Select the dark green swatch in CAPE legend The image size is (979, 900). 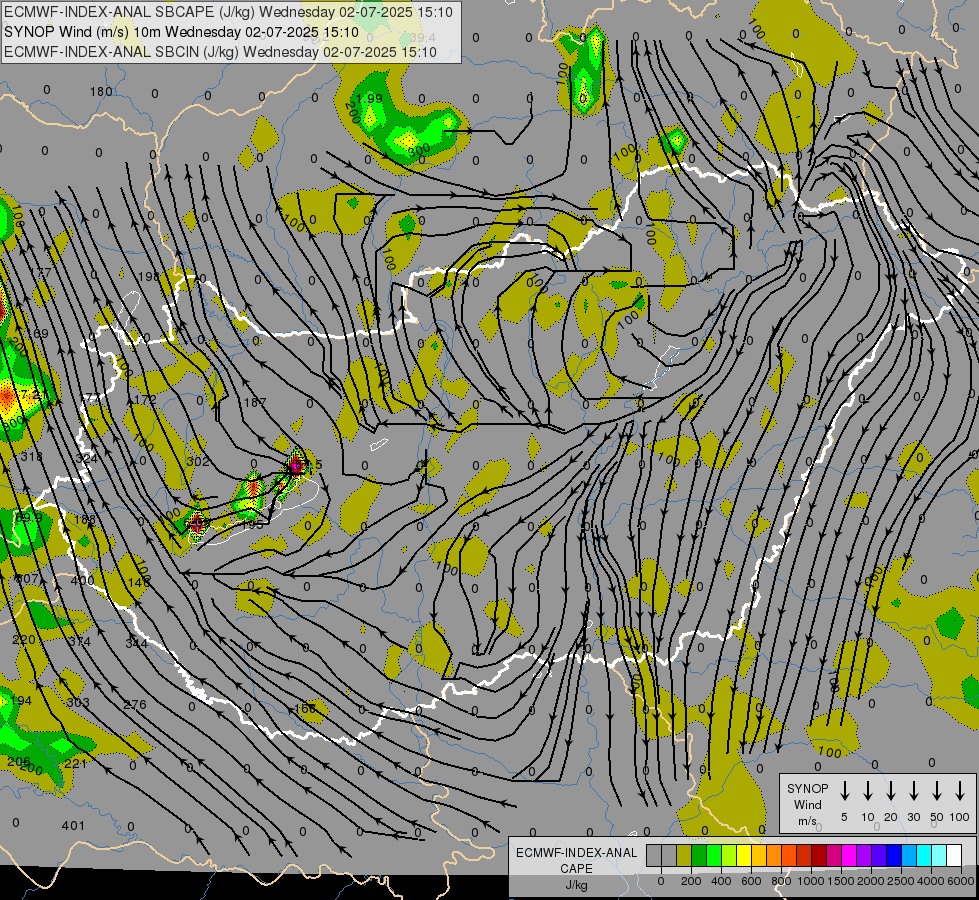point(699,856)
